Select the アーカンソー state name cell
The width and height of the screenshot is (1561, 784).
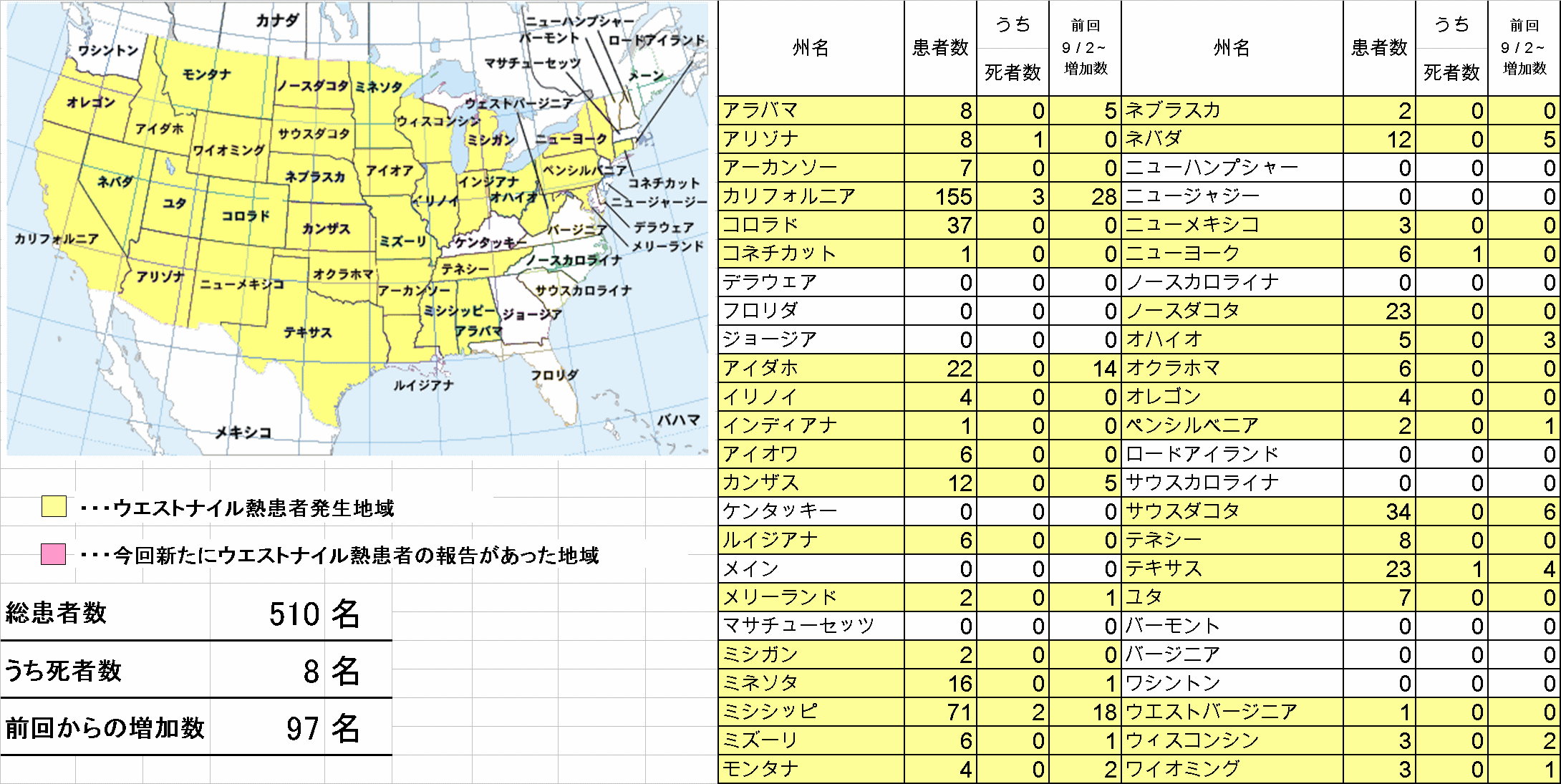(x=811, y=168)
